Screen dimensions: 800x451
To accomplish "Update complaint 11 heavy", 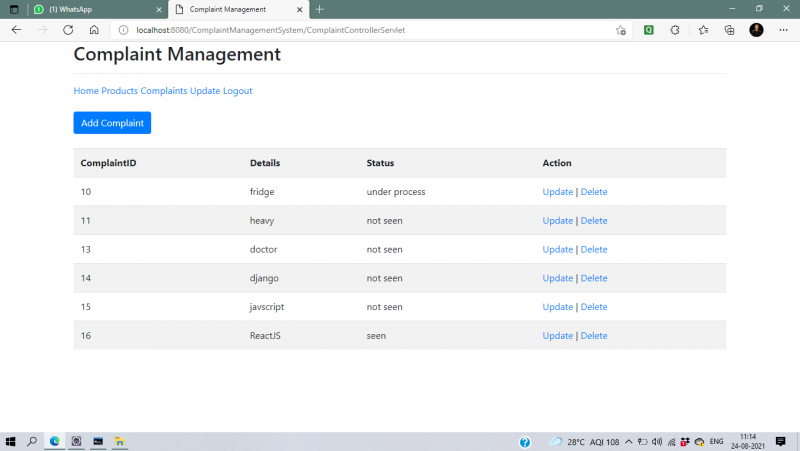I will pyautogui.click(x=558, y=221).
